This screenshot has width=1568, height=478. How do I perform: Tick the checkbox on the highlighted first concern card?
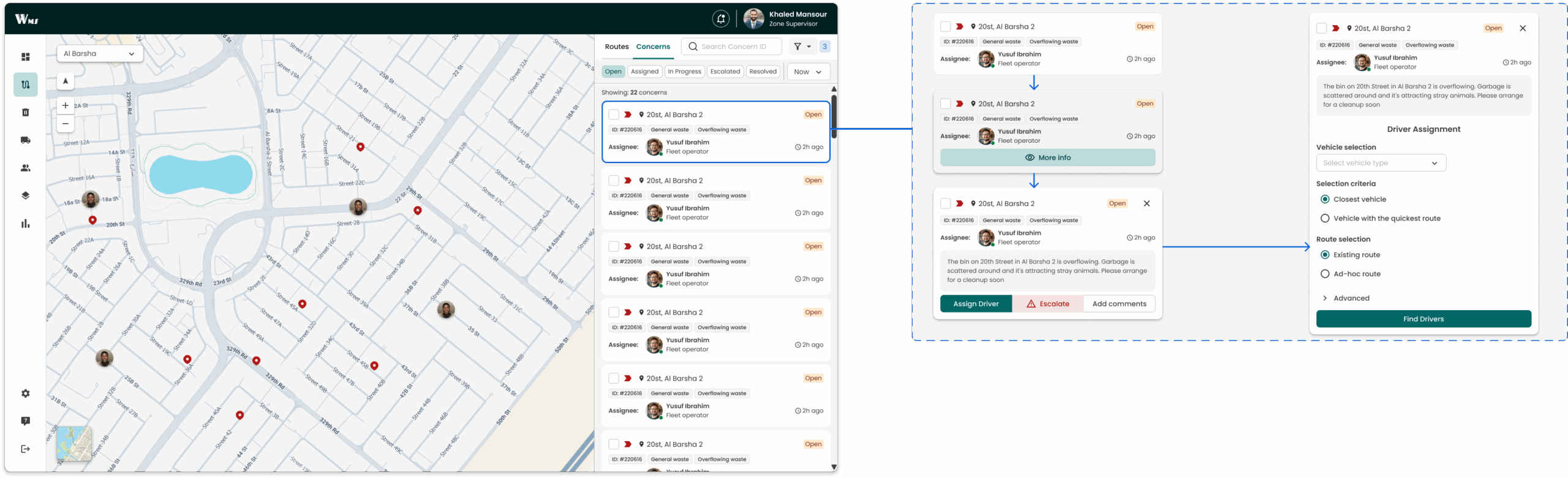pyautogui.click(x=614, y=115)
